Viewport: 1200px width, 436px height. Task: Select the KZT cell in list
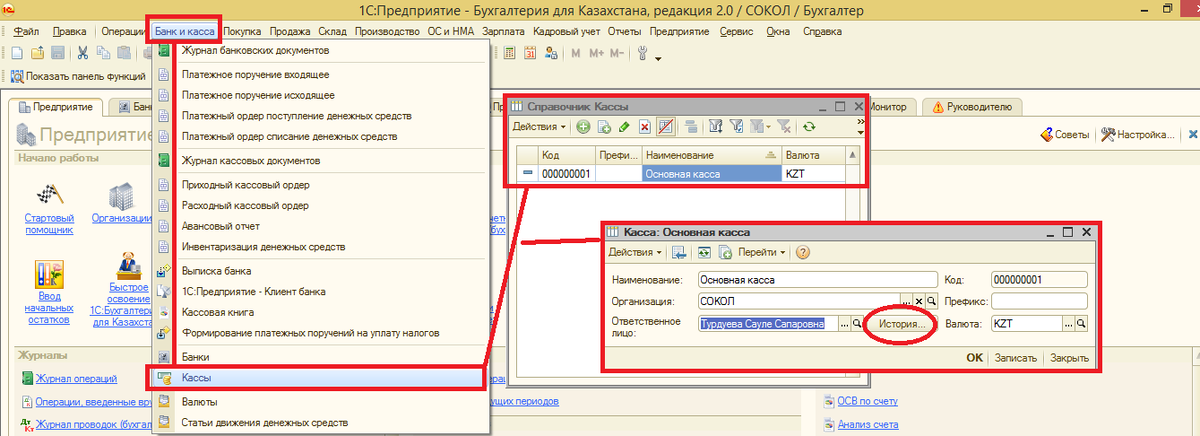[812, 173]
